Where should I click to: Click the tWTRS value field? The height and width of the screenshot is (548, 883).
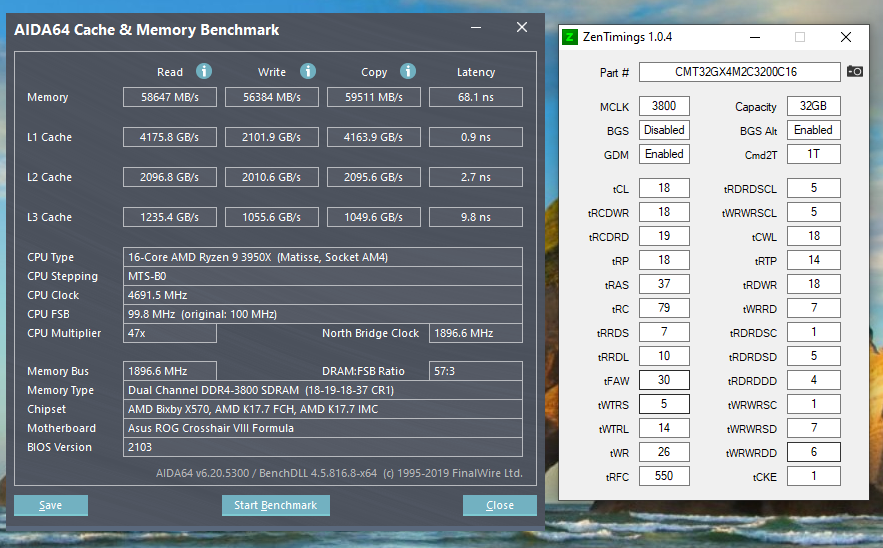(x=664, y=404)
